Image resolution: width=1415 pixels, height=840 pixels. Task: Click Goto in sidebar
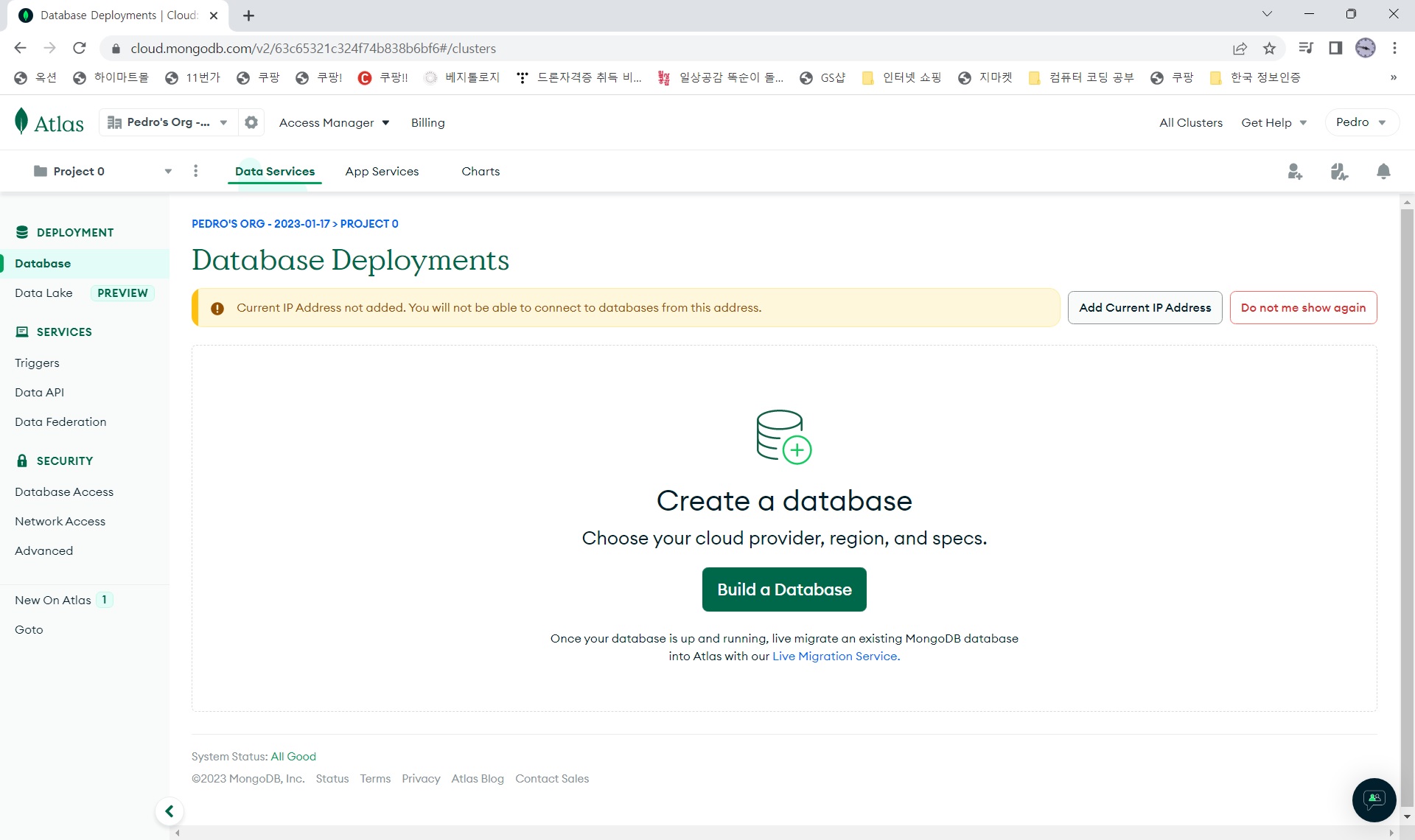point(29,629)
